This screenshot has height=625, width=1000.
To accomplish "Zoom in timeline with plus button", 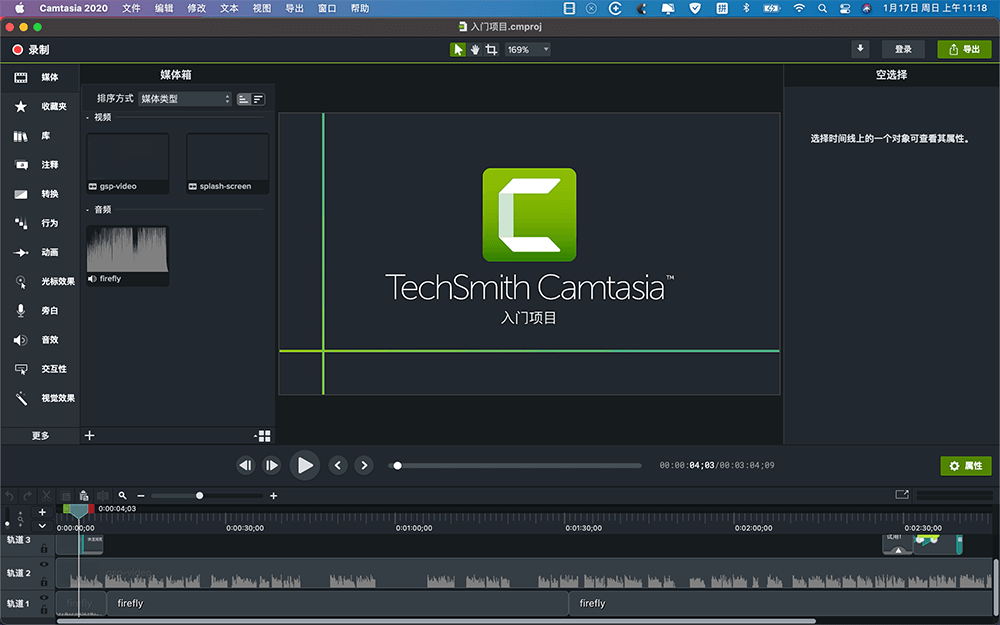I will [x=274, y=496].
